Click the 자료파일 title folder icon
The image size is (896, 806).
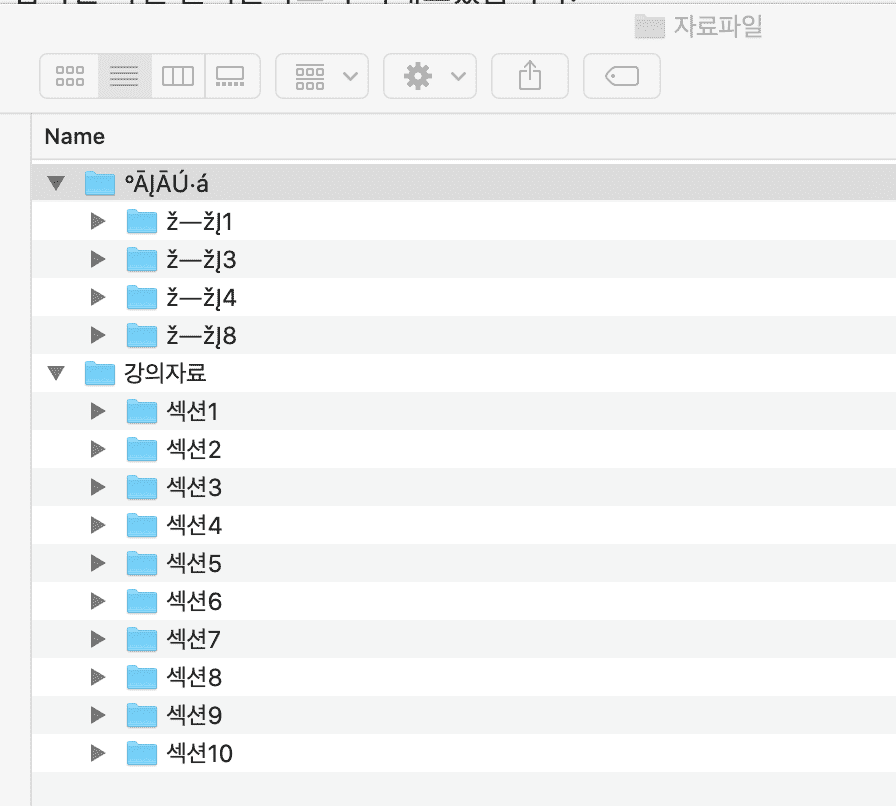point(650,26)
